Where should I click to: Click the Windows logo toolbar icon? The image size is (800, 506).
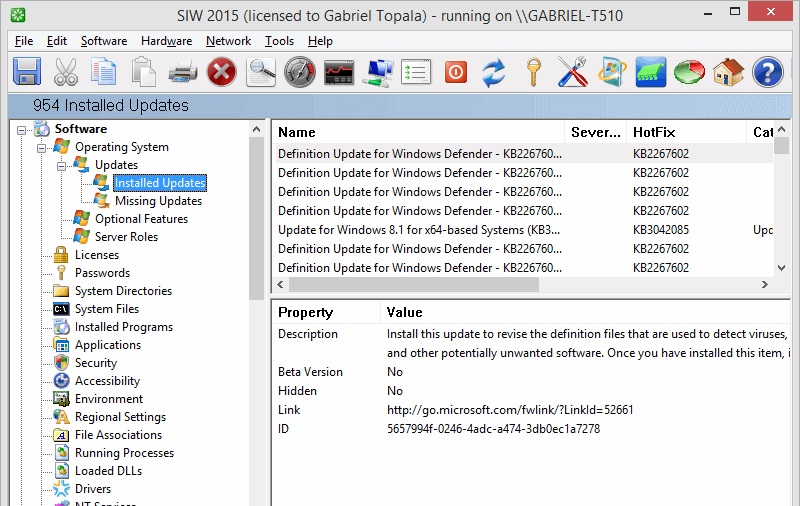point(612,72)
